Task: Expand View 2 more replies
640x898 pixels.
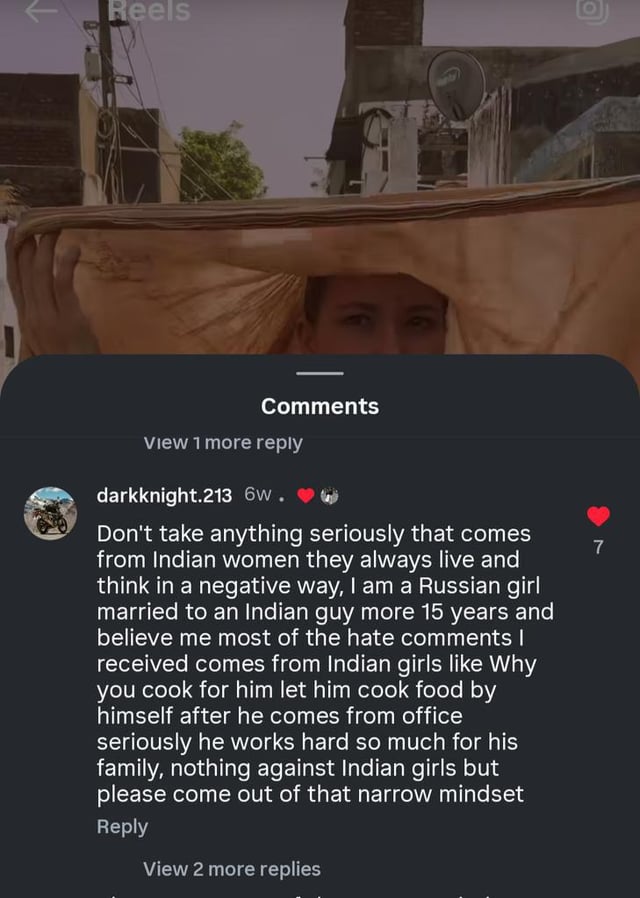Action: (x=232, y=869)
